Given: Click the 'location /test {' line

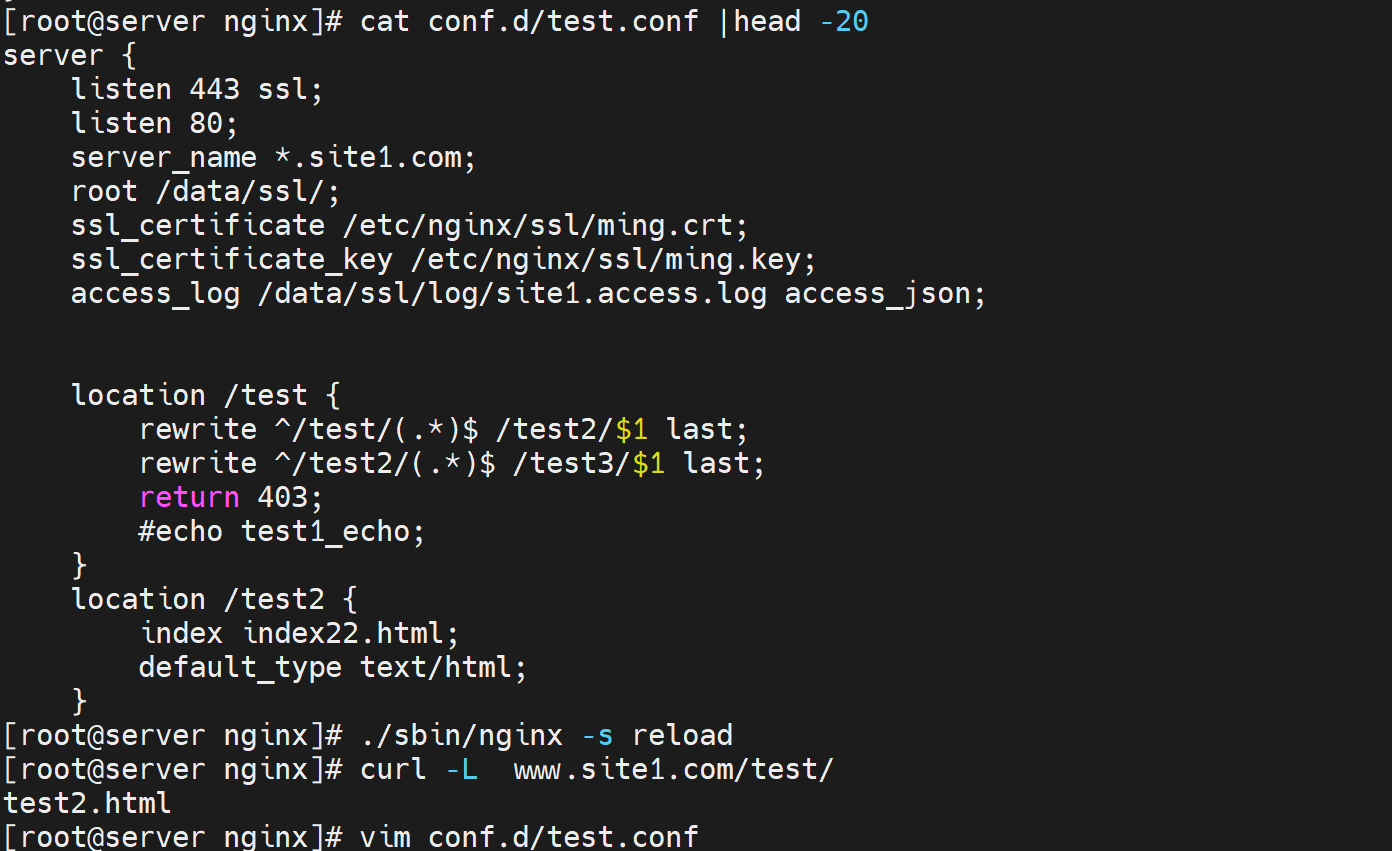Looking at the screenshot, I should (205, 395).
